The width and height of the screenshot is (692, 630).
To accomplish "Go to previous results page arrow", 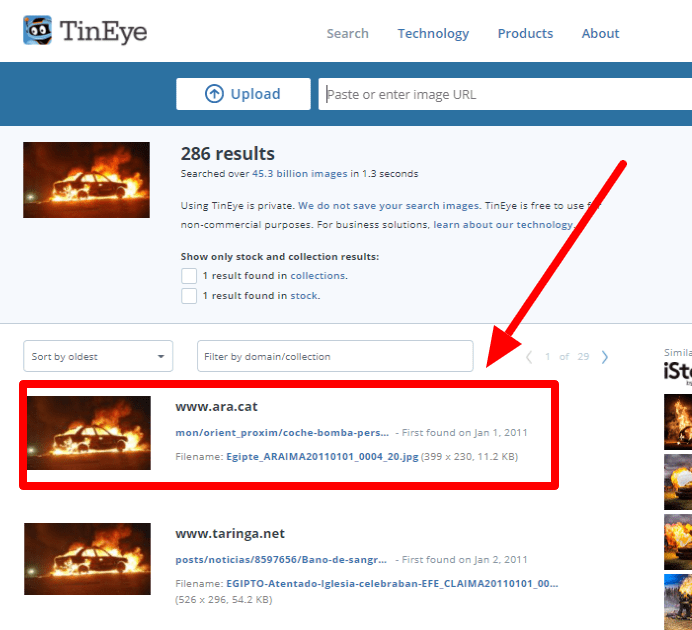I will pos(529,357).
